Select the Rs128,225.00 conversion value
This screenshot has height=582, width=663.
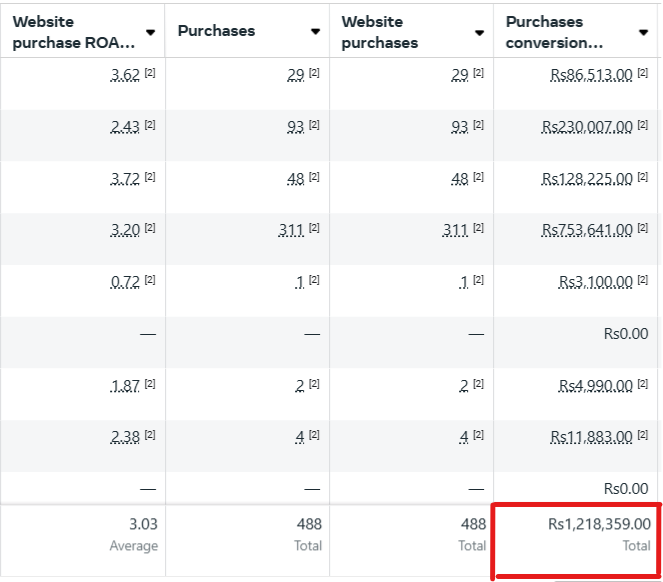coord(587,178)
